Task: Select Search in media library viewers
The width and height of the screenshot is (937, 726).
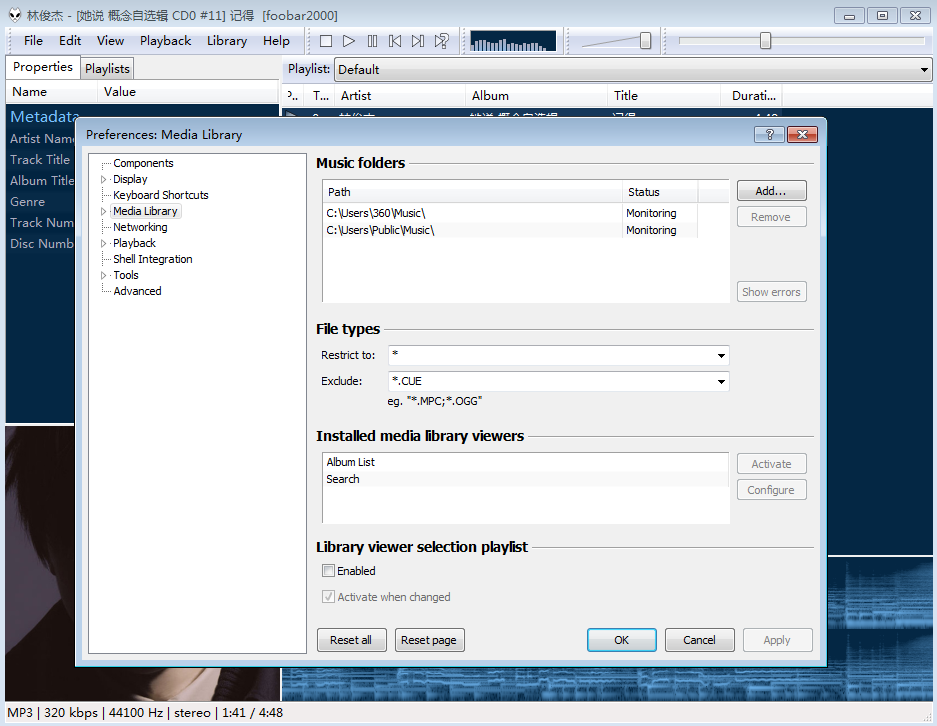Action: click(525, 479)
